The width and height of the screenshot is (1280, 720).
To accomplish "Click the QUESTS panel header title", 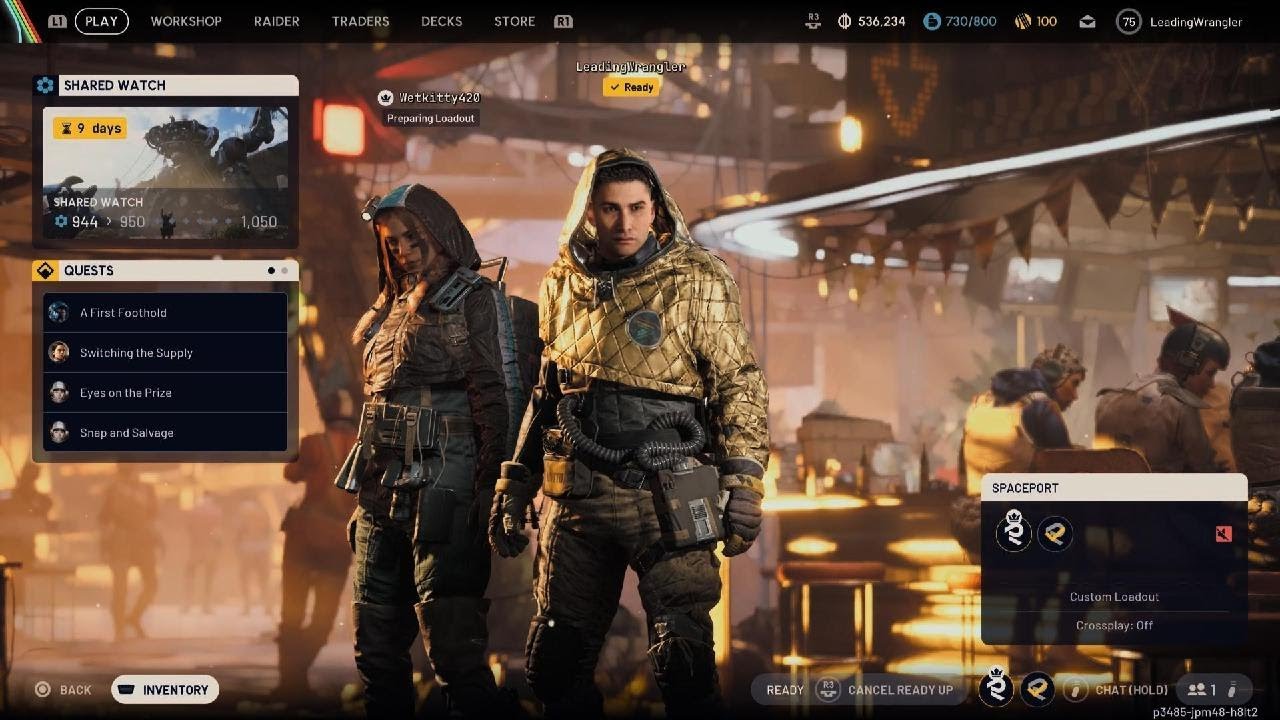I will (89, 270).
